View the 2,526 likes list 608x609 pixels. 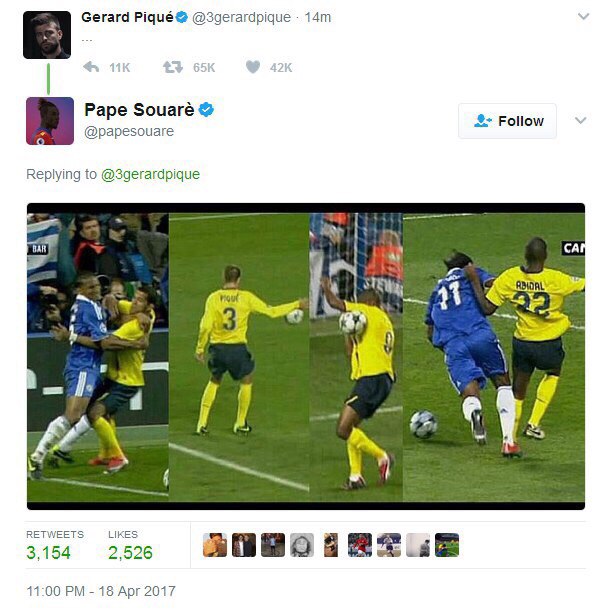coord(130,545)
